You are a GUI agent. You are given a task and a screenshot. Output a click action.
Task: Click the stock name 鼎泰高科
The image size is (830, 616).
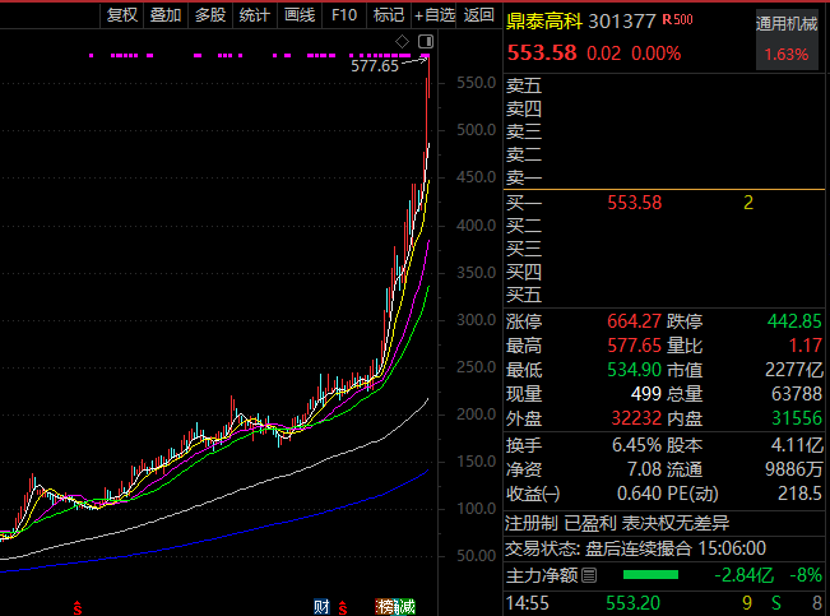(544, 21)
